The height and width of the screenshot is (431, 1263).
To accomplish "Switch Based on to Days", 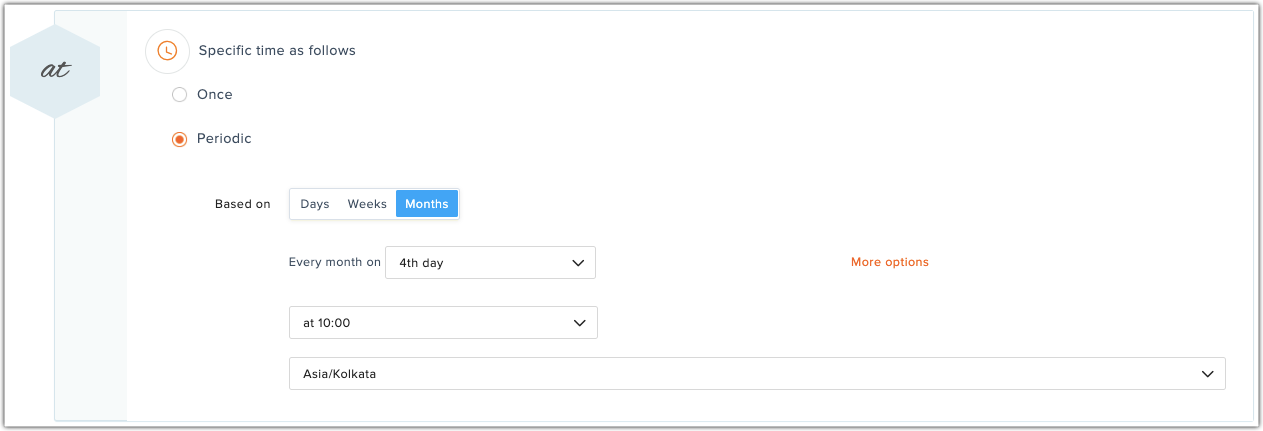I will coord(314,204).
